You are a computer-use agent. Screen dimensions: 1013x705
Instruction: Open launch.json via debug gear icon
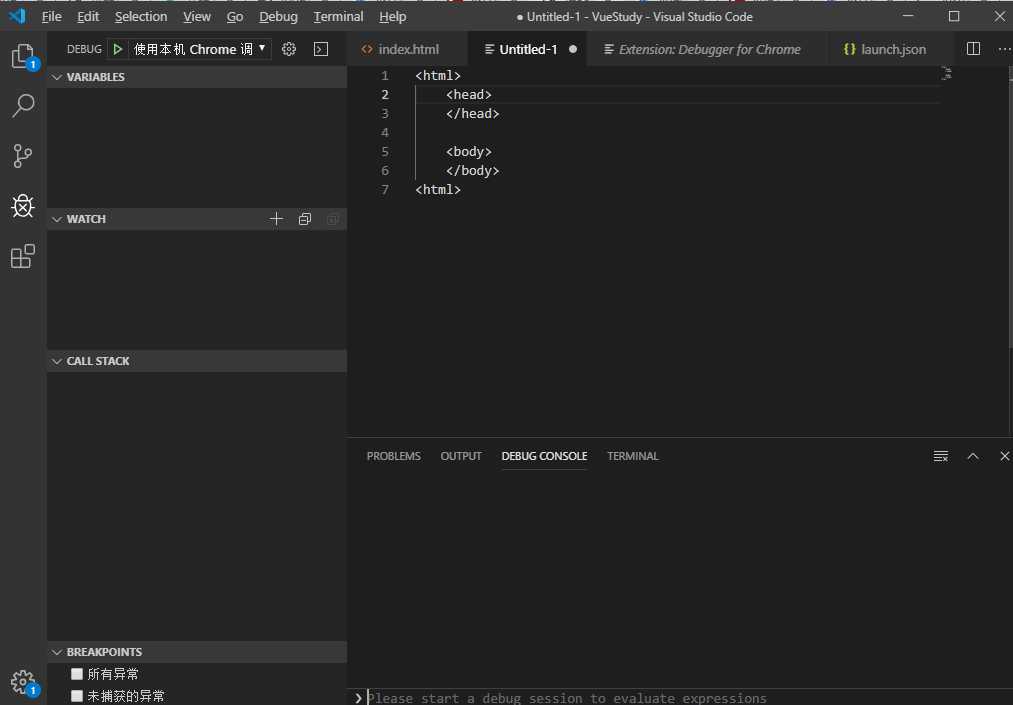point(289,49)
